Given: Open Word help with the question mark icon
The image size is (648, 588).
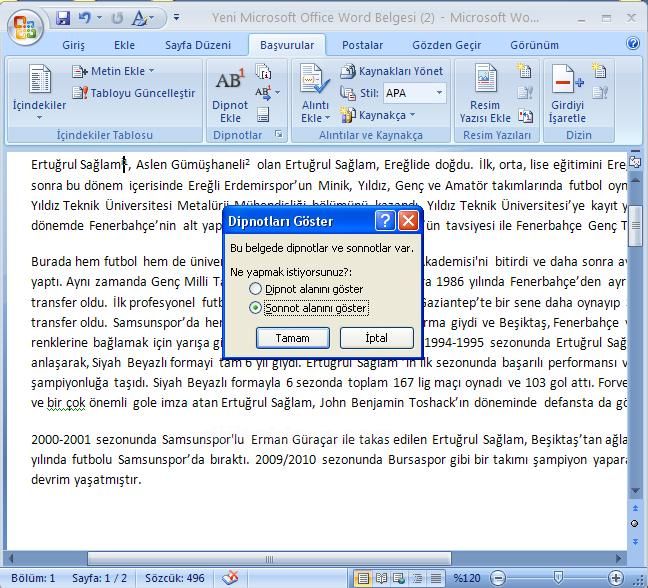Looking at the screenshot, I should click(x=633, y=43).
